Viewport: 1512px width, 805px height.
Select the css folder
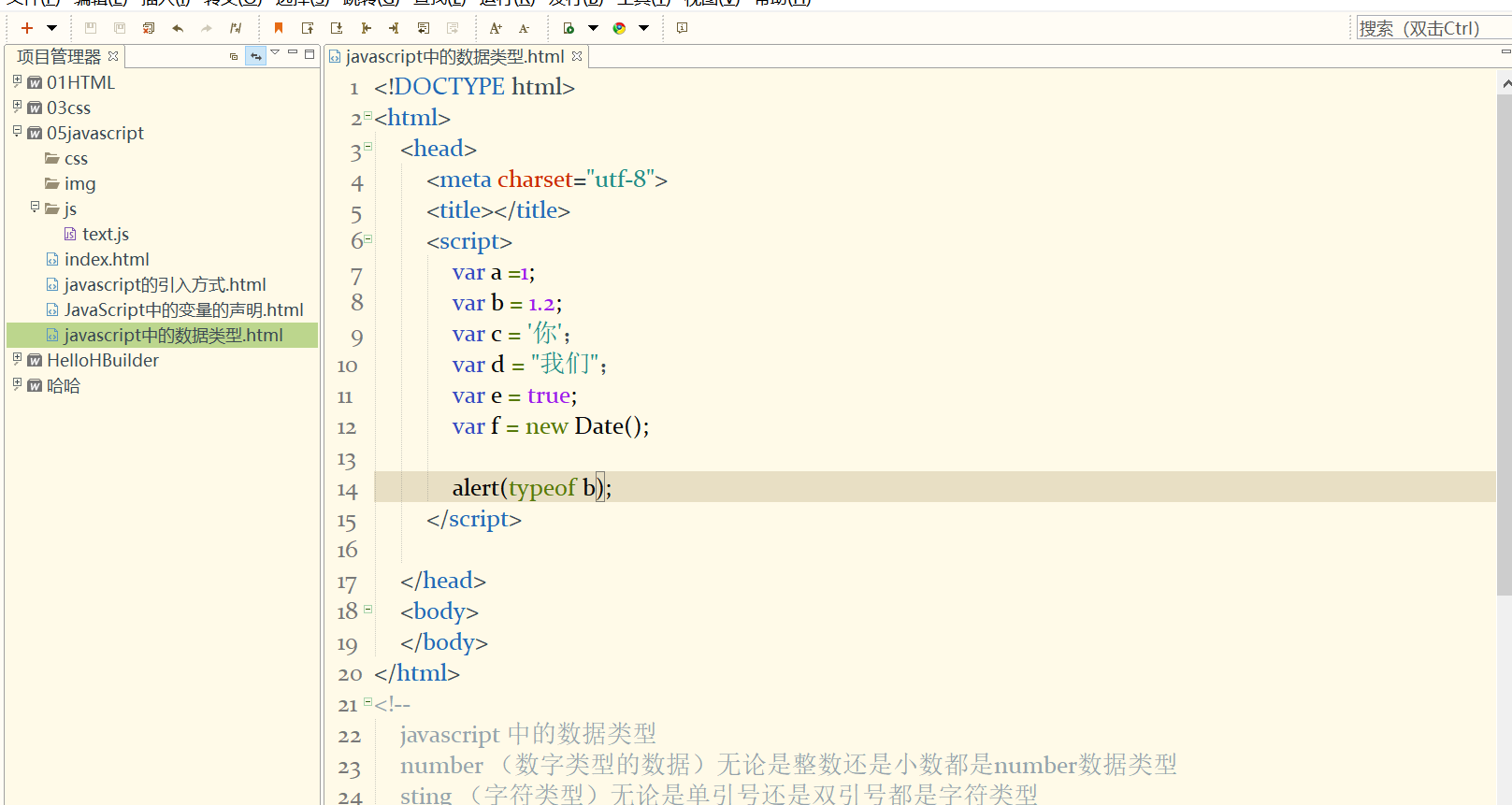76,159
